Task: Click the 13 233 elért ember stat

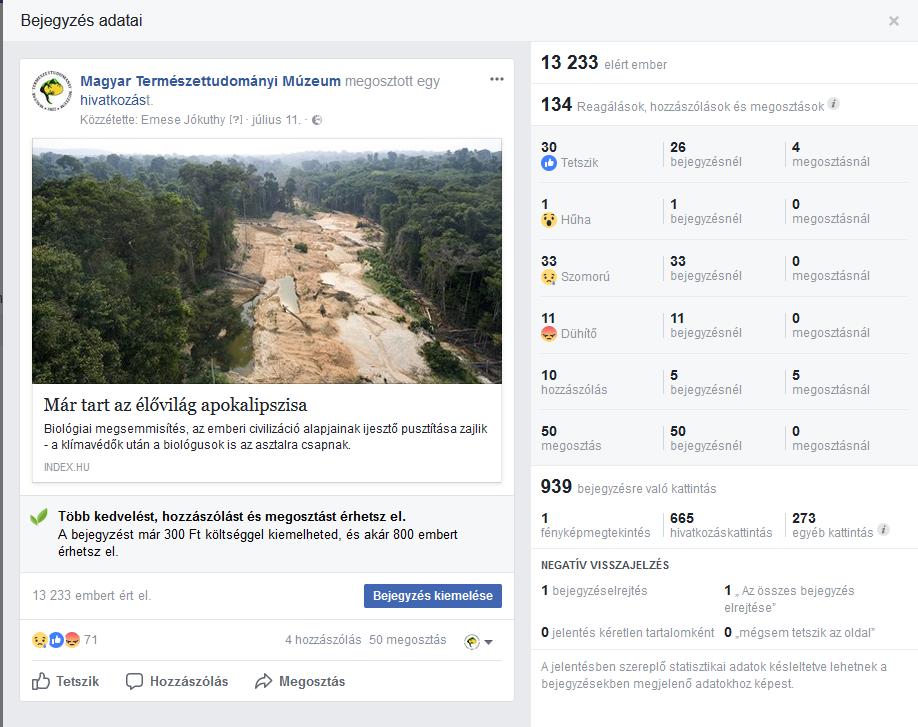Action: click(x=604, y=63)
